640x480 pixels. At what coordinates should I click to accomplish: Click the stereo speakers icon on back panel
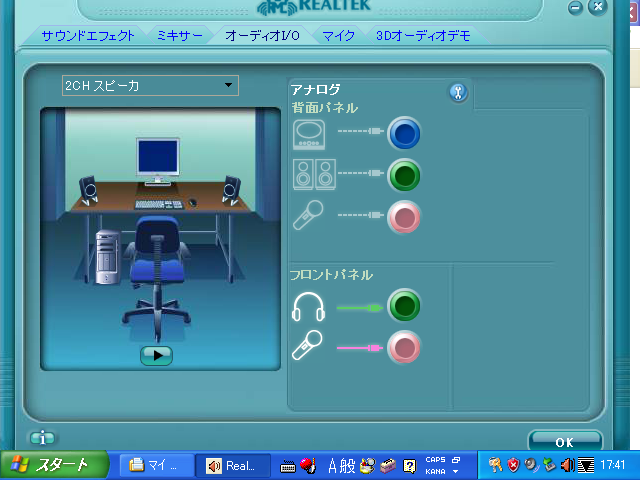pyautogui.click(x=314, y=174)
